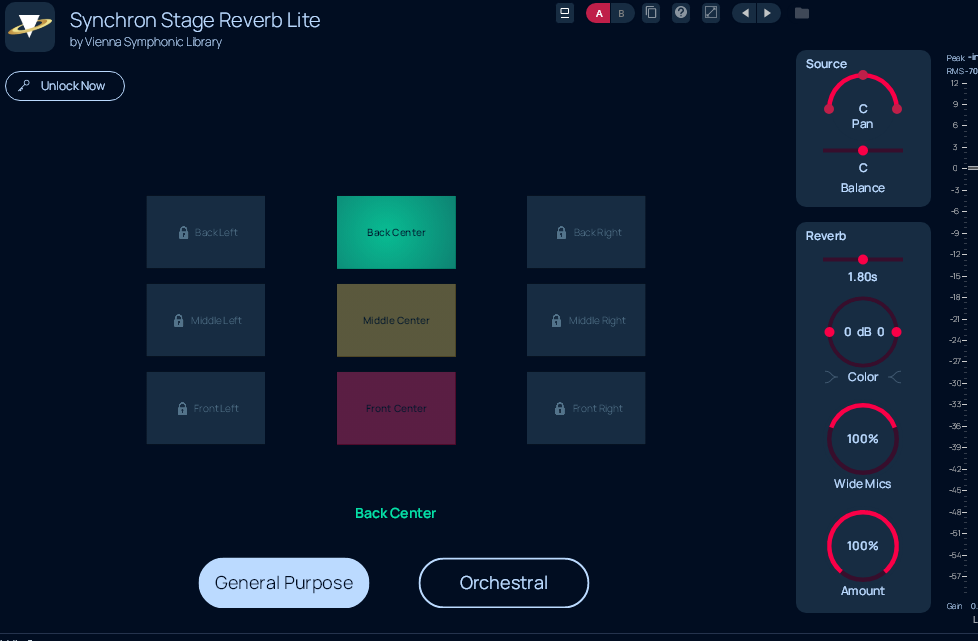Click the Pan label text
978x641 pixels.
(863, 123)
